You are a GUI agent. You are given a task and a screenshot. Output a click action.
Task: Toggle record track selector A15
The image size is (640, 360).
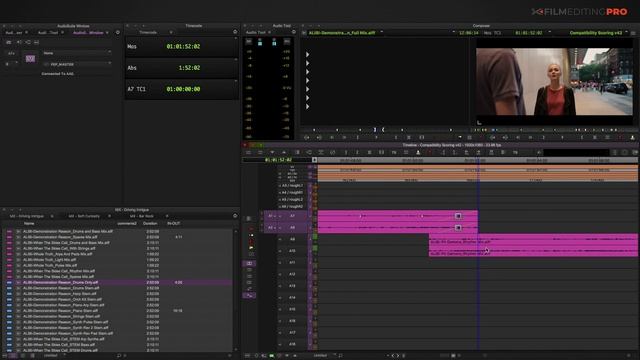point(292,309)
